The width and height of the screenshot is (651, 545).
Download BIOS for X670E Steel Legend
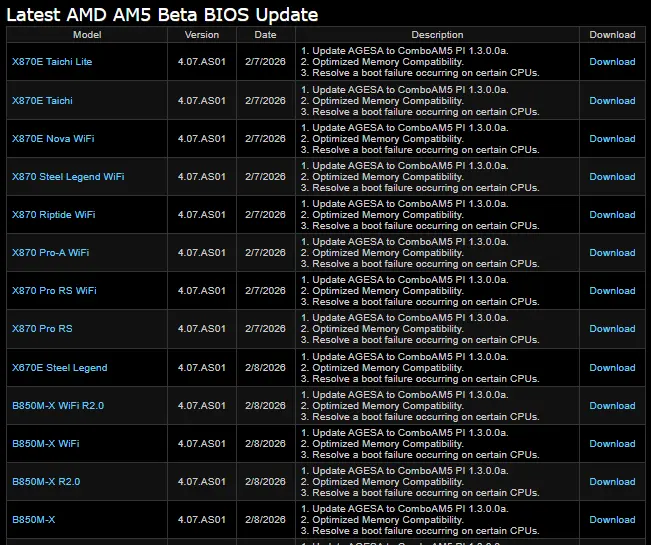[x=612, y=368]
